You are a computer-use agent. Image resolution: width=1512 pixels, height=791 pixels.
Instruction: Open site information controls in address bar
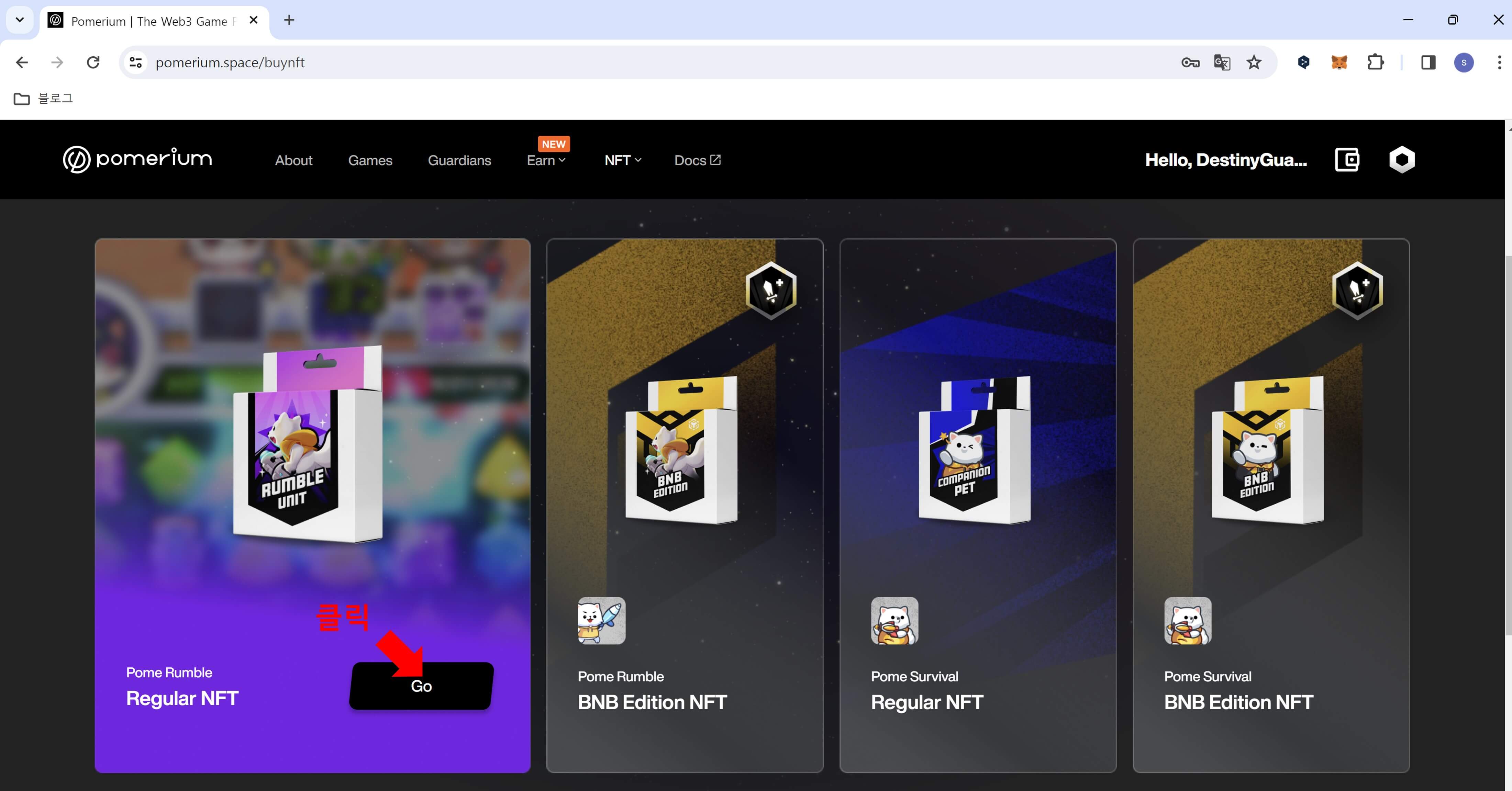[136, 62]
